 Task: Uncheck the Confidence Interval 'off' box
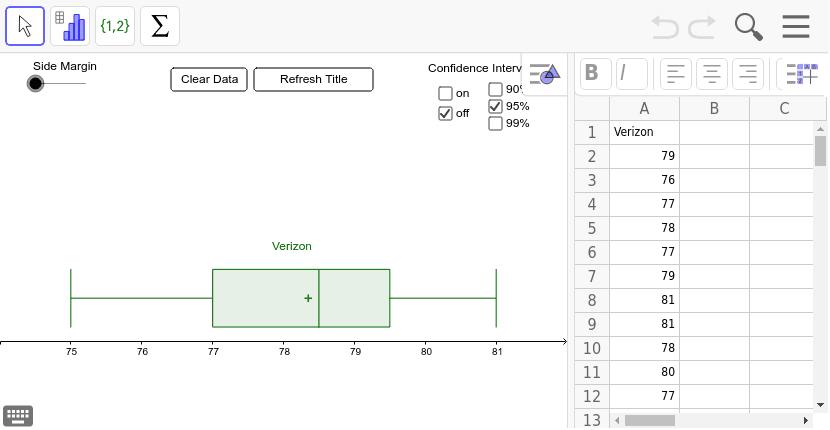click(446, 113)
